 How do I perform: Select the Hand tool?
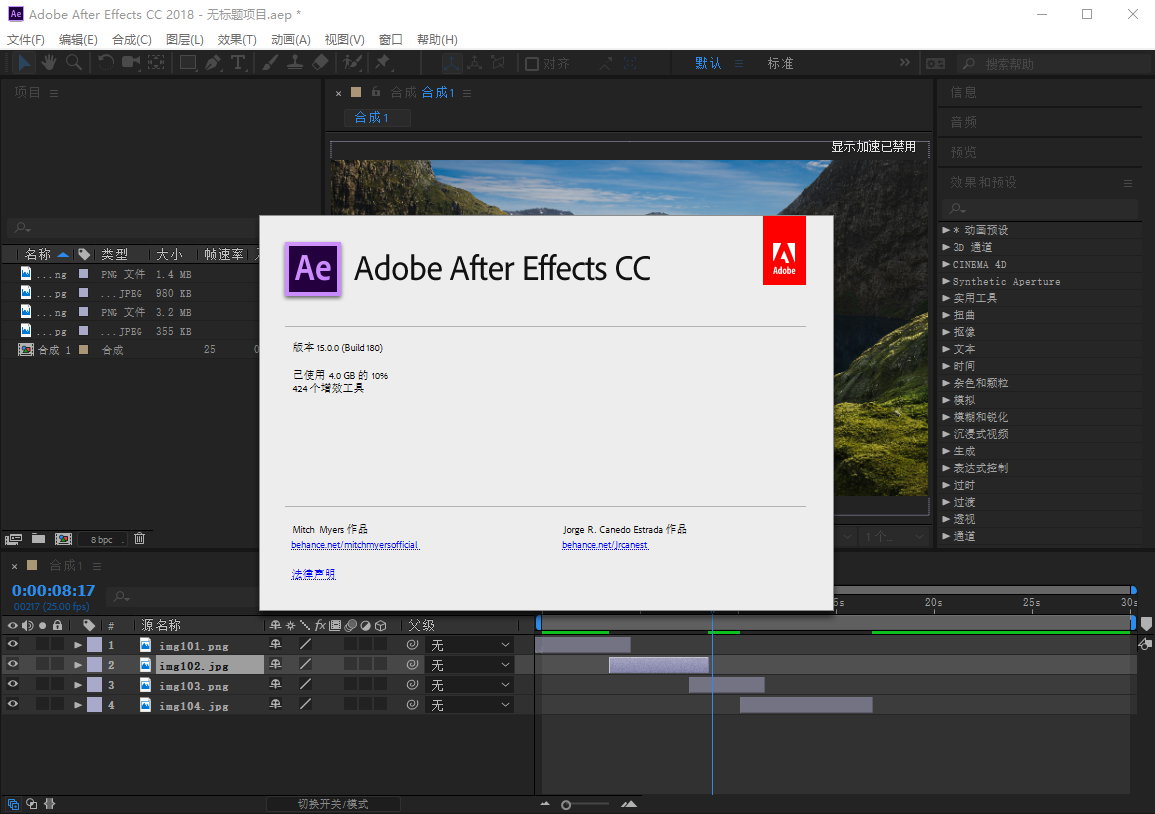[x=49, y=63]
